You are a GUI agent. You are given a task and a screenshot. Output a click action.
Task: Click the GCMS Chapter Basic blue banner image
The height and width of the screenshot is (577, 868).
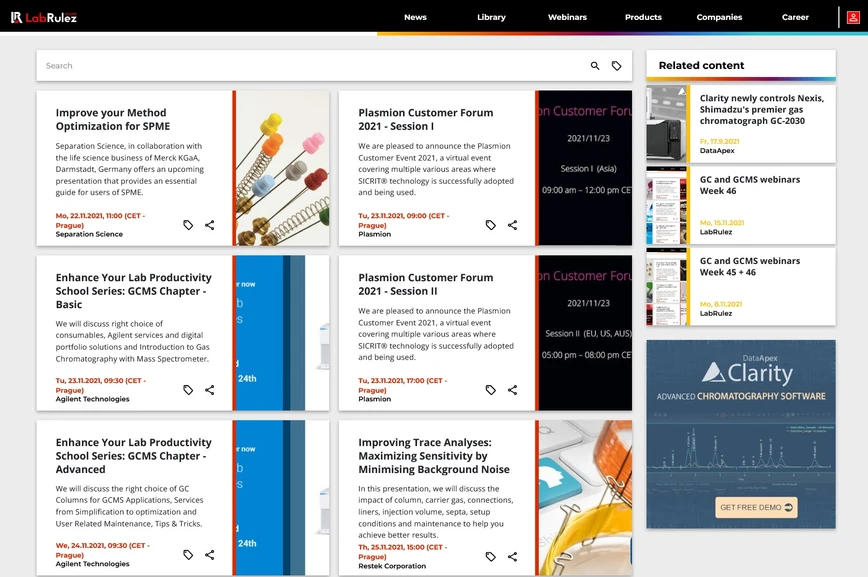(282, 333)
